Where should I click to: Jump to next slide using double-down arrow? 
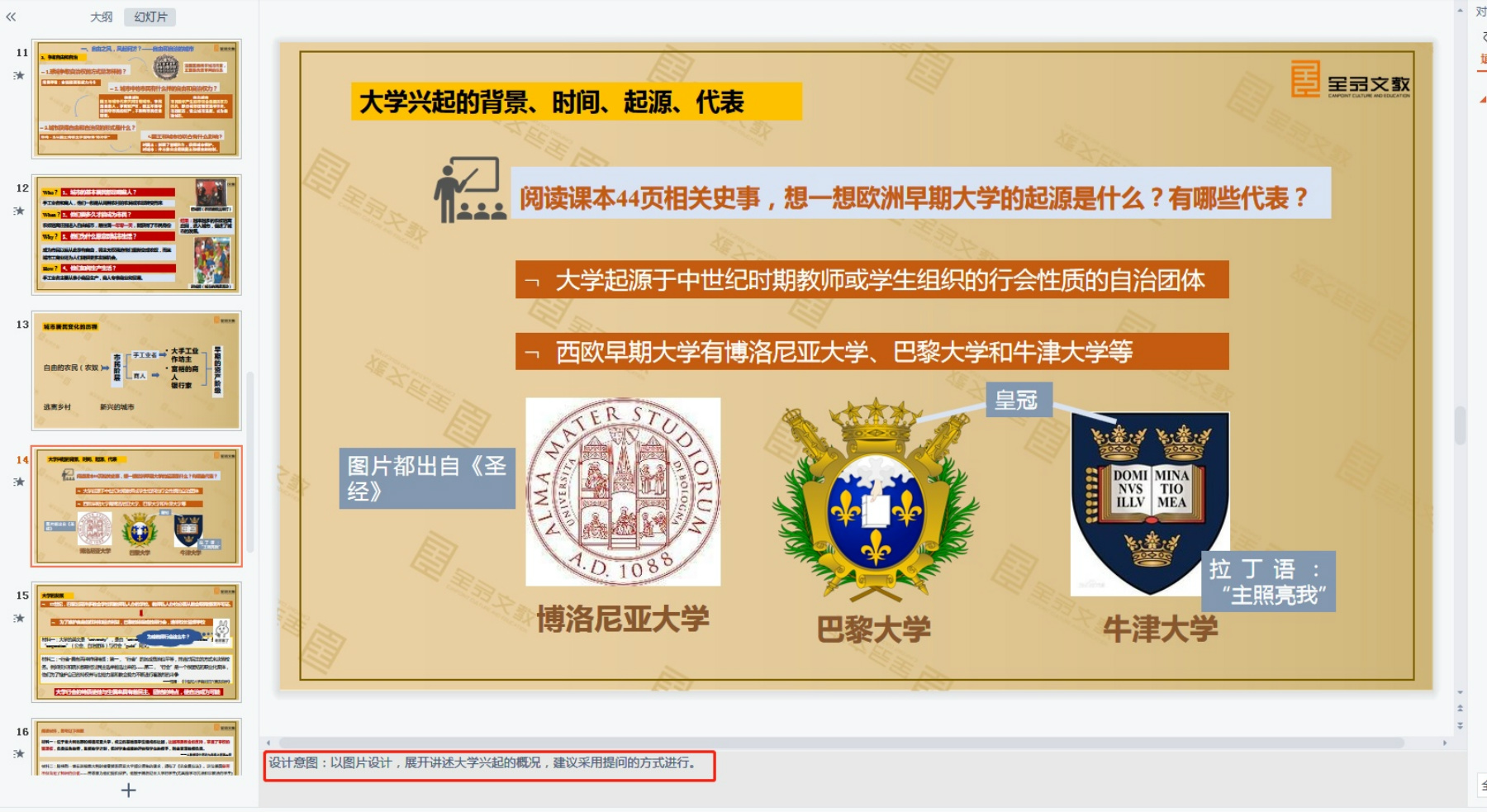1460,726
